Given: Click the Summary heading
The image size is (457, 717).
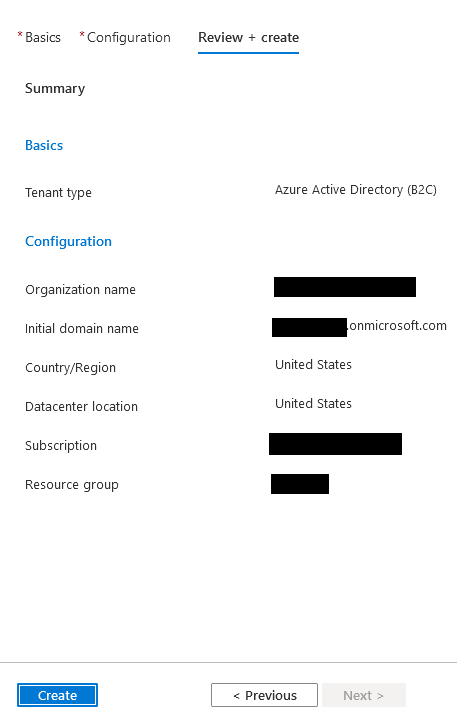Looking at the screenshot, I should (x=55, y=88).
